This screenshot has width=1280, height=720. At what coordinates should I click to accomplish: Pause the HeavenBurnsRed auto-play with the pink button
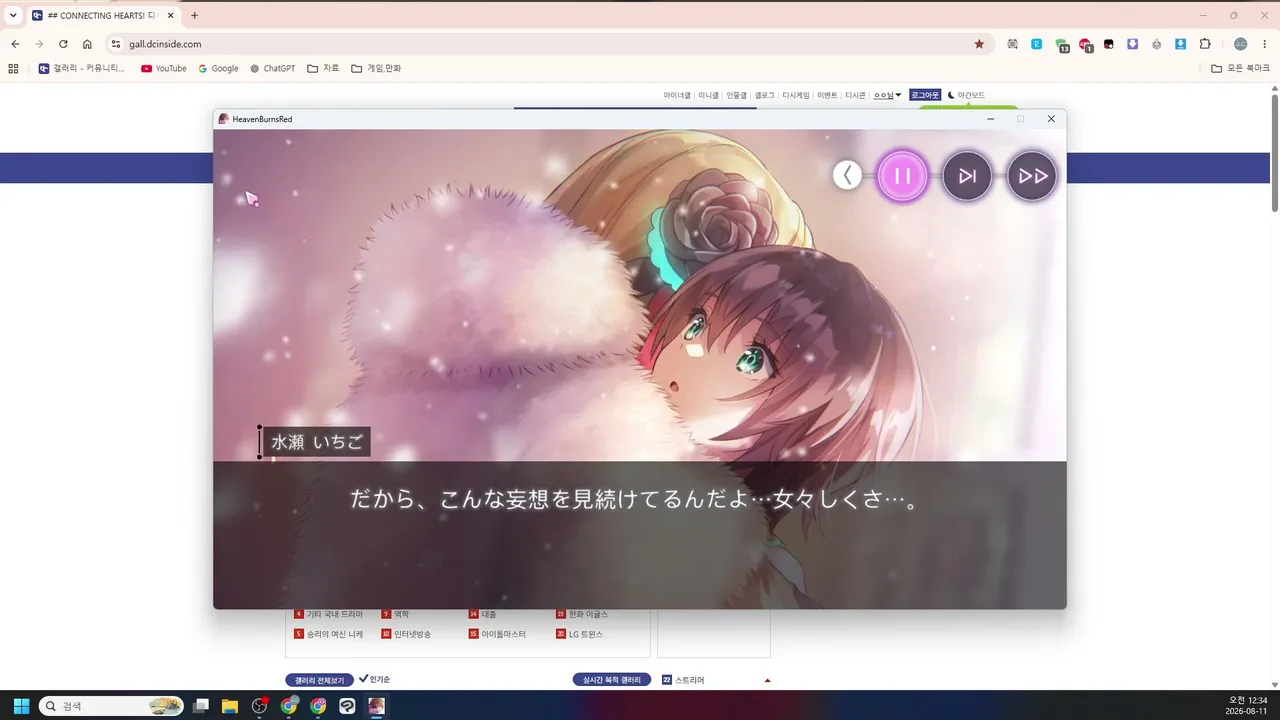(902, 176)
